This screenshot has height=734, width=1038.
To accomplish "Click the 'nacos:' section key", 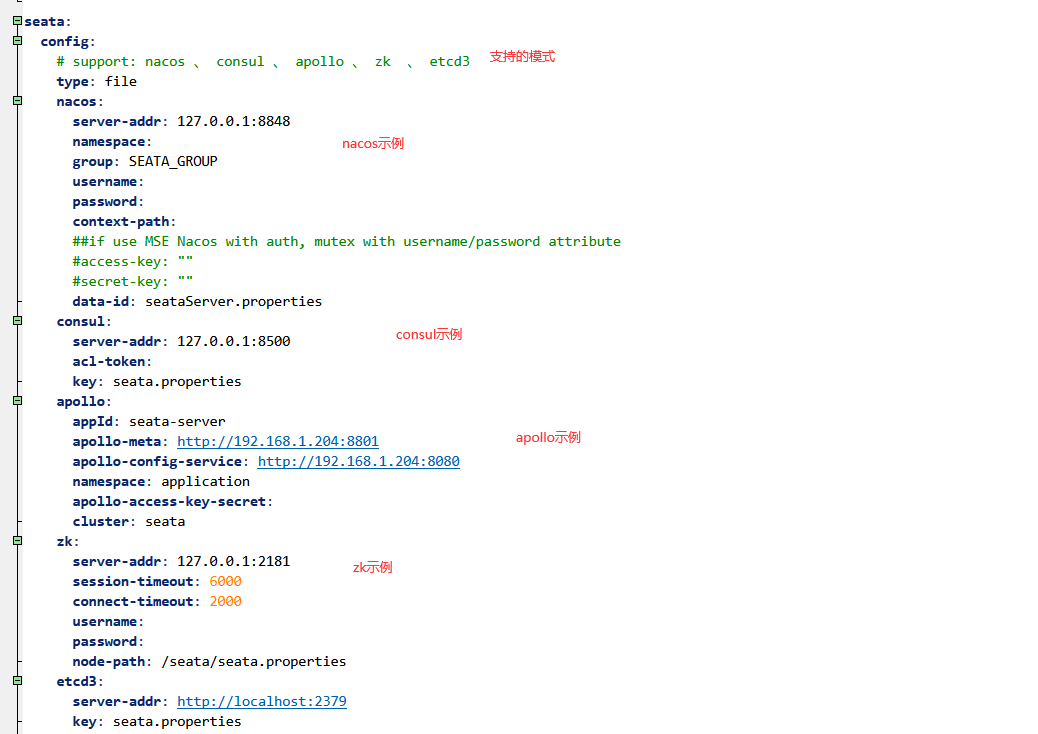I will pyautogui.click(x=80, y=101).
